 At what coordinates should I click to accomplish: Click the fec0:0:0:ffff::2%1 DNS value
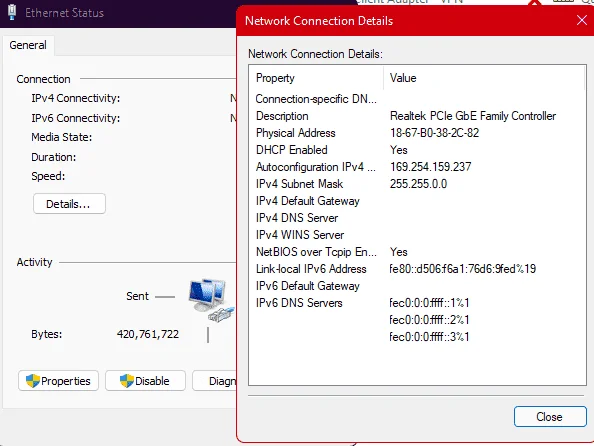[x=429, y=320]
